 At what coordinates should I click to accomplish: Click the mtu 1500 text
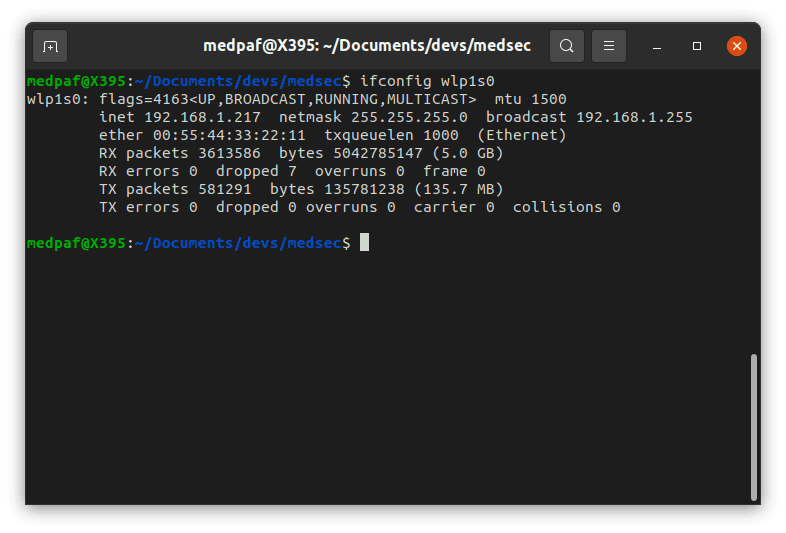point(530,99)
